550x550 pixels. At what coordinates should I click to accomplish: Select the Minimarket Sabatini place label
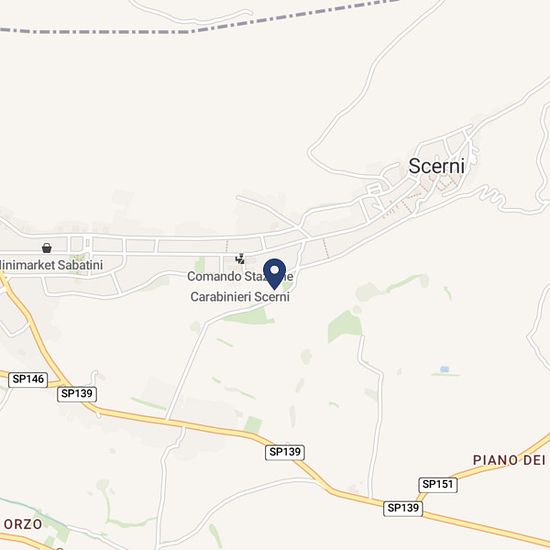(51, 265)
